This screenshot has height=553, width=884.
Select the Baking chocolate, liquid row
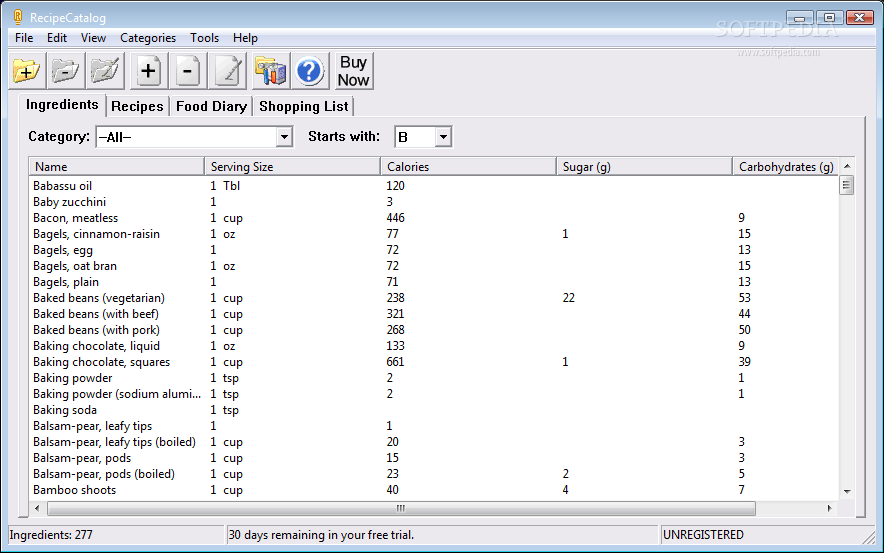tap(434, 346)
